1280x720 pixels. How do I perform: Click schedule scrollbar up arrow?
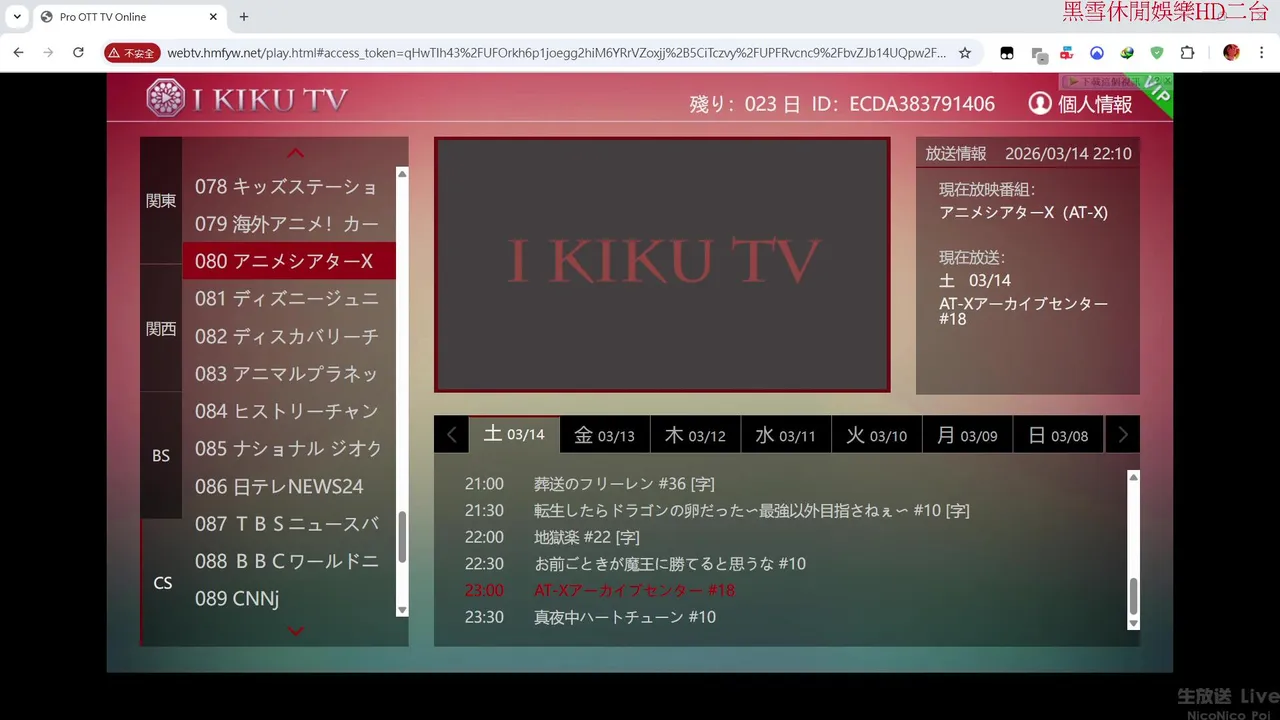[x=1133, y=477]
